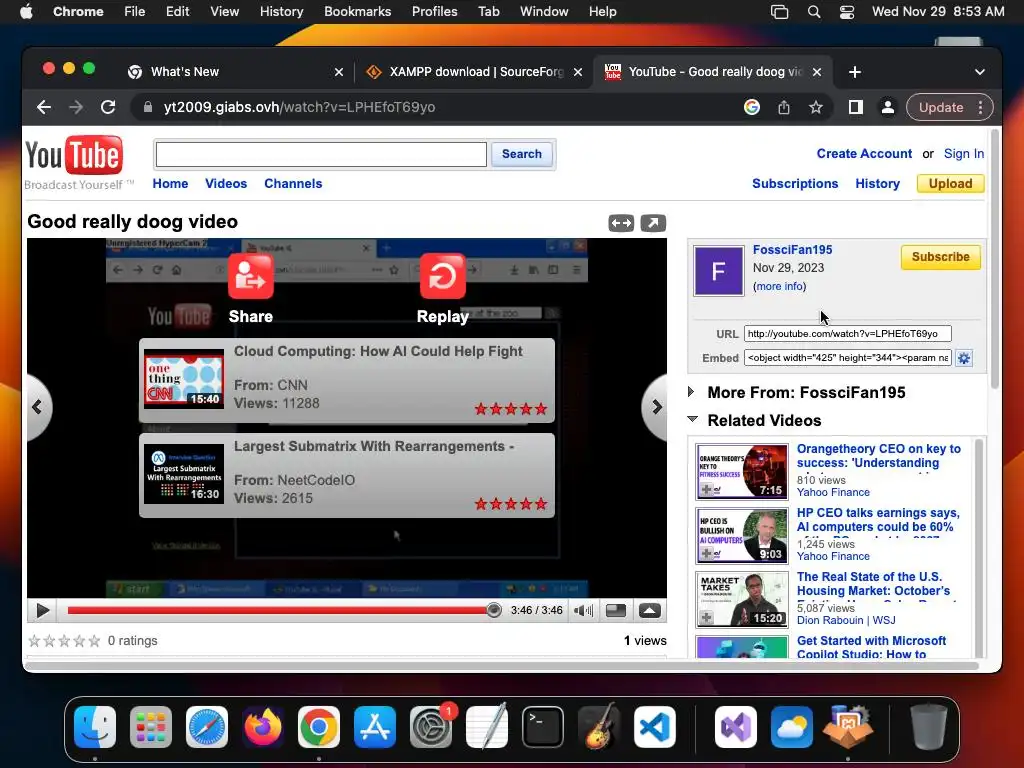Open Firefox from the Dock
1024x768 pixels.
[x=263, y=727]
